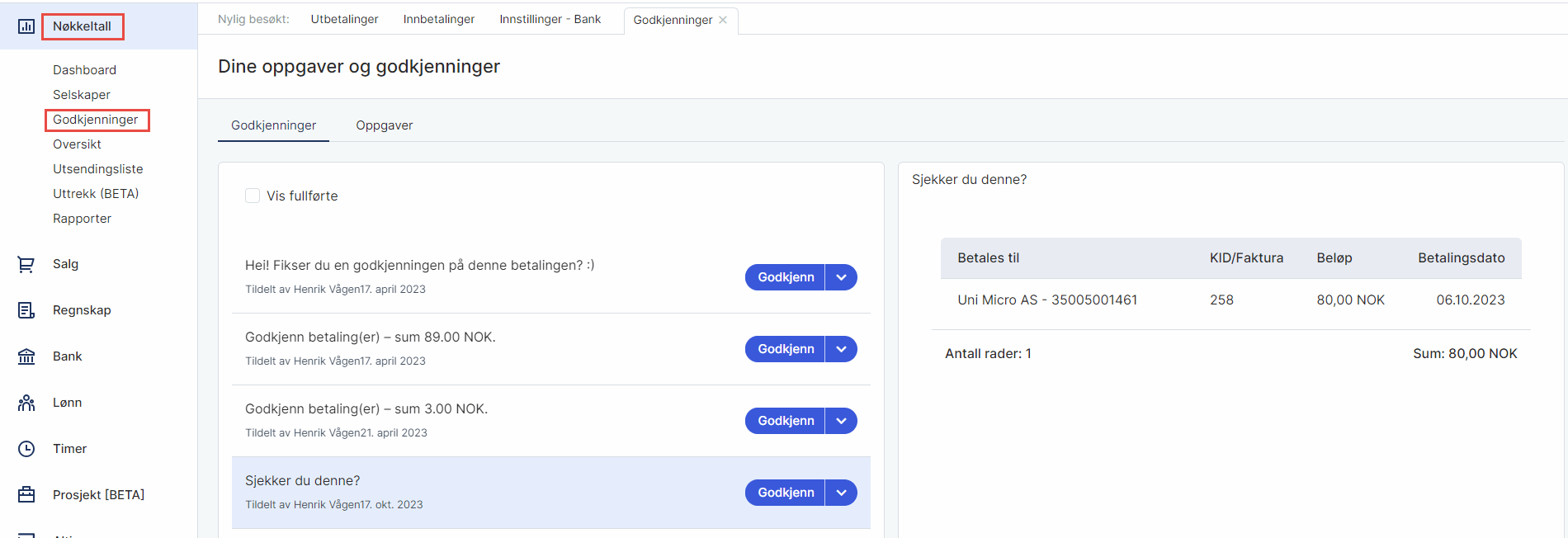Open Oversikt in the sidebar
This screenshot has height=538, width=1568.
click(77, 144)
